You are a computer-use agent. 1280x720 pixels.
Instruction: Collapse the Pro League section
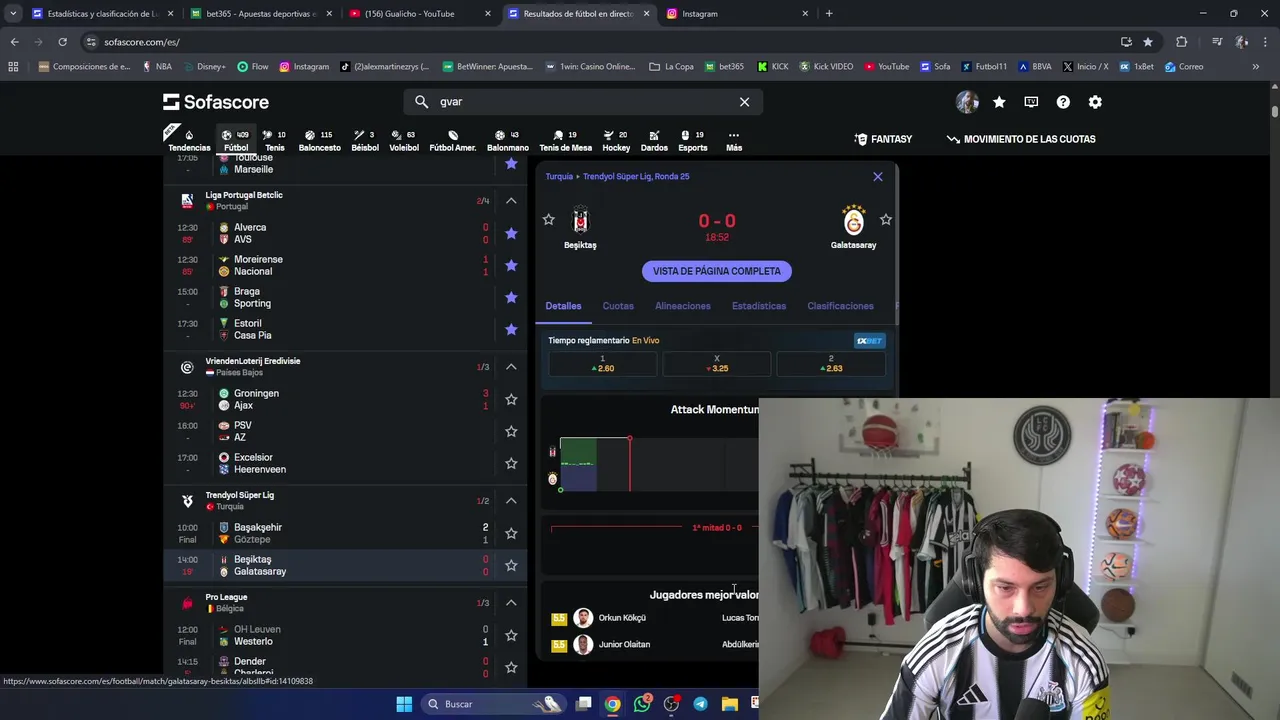click(x=511, y=603)
